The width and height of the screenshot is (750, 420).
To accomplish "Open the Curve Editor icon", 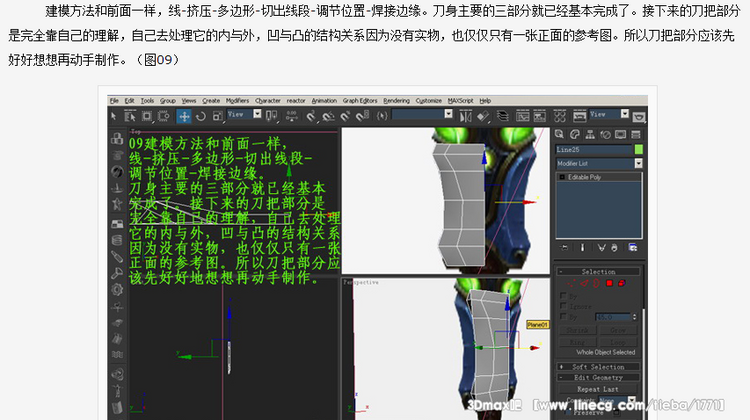I will pos(522,116).
